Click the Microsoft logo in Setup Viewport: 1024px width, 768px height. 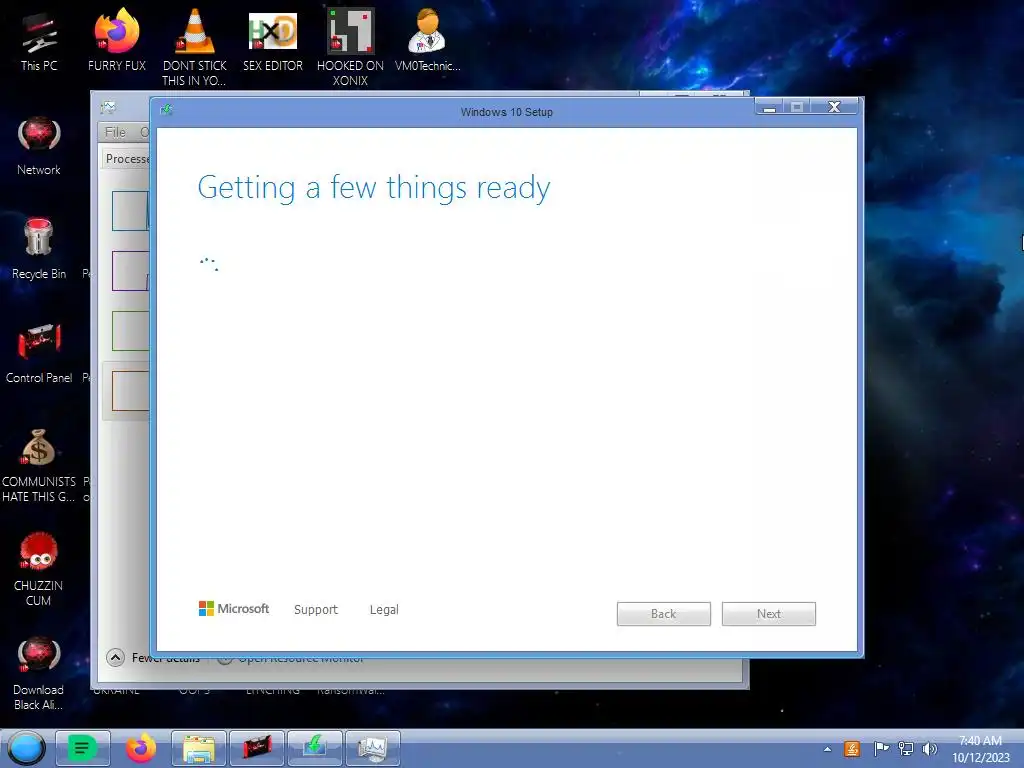[234, 609]
